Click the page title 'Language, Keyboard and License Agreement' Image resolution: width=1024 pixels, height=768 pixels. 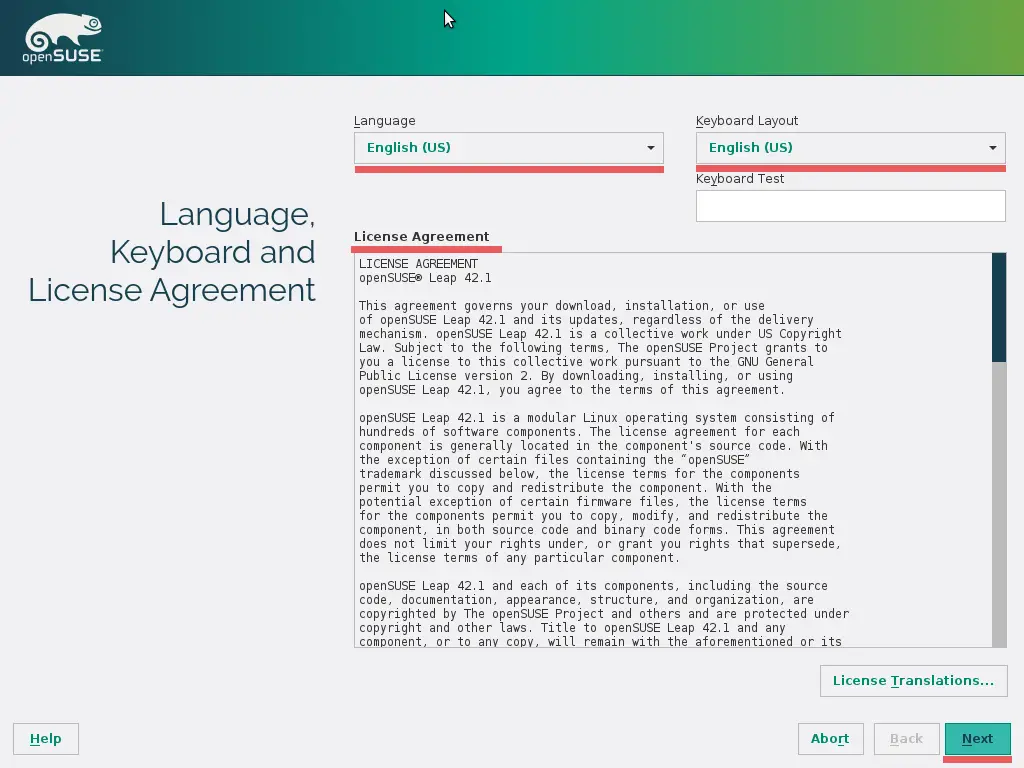point(172,252)
